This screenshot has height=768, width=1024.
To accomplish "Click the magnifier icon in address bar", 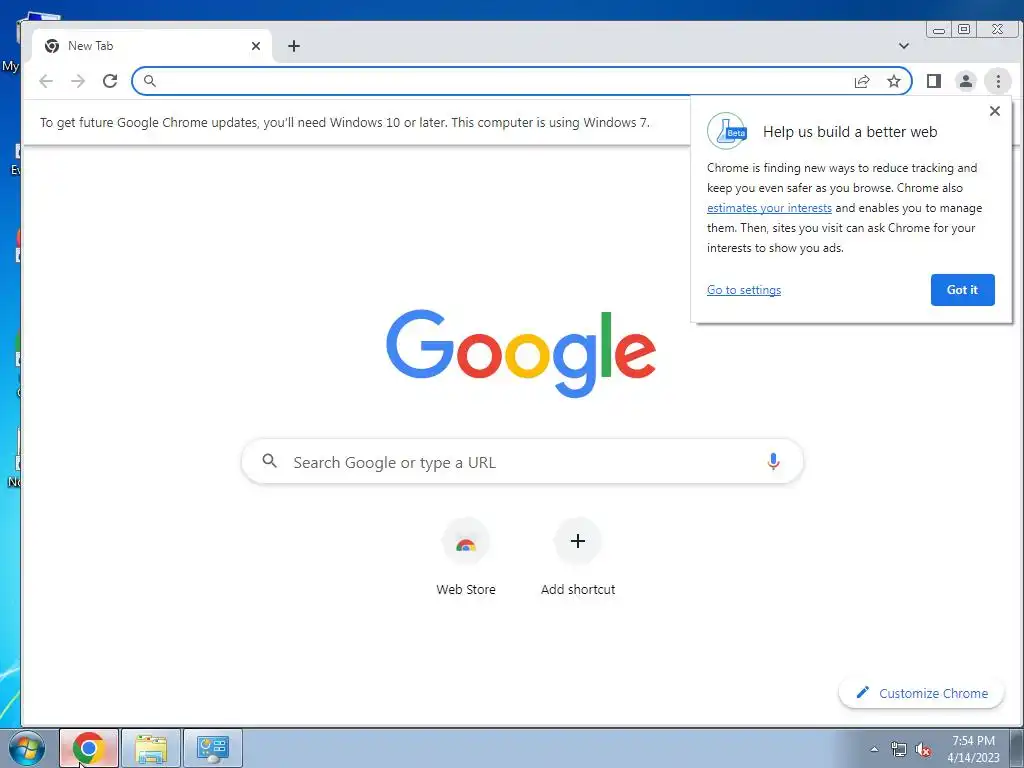I will click(x=150, y=81).
